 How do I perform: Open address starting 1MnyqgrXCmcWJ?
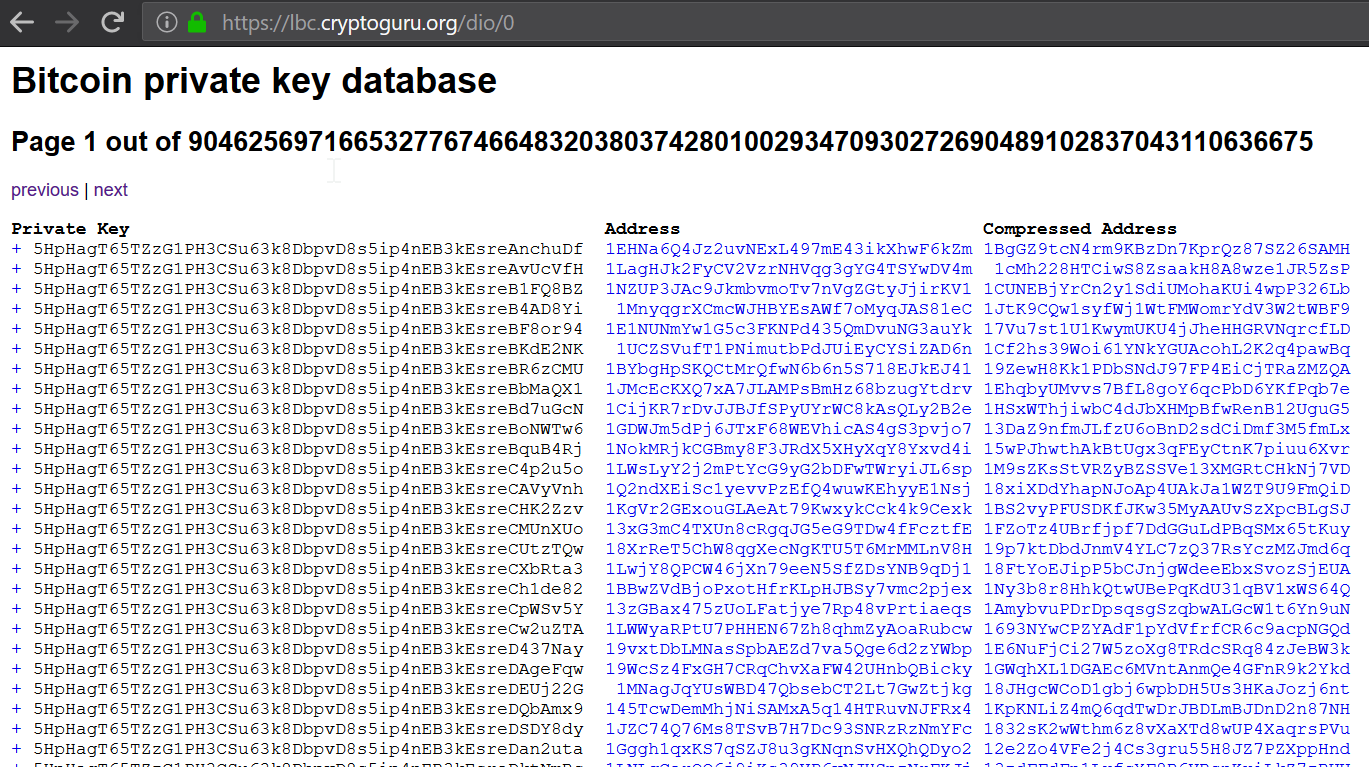tap(794, 309)
